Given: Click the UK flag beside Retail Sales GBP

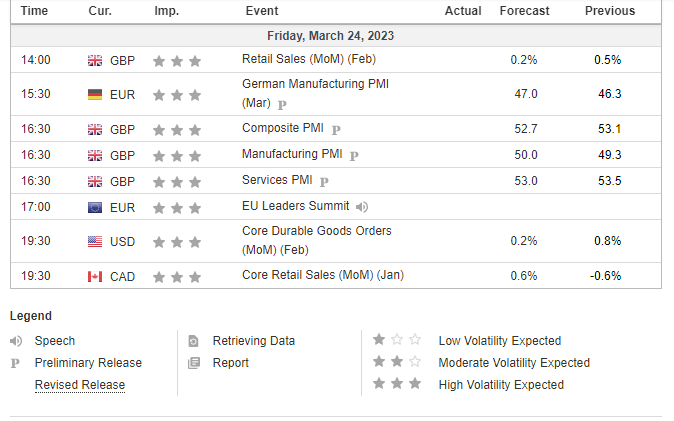Looking at the screenshot, I should [95, 61].
